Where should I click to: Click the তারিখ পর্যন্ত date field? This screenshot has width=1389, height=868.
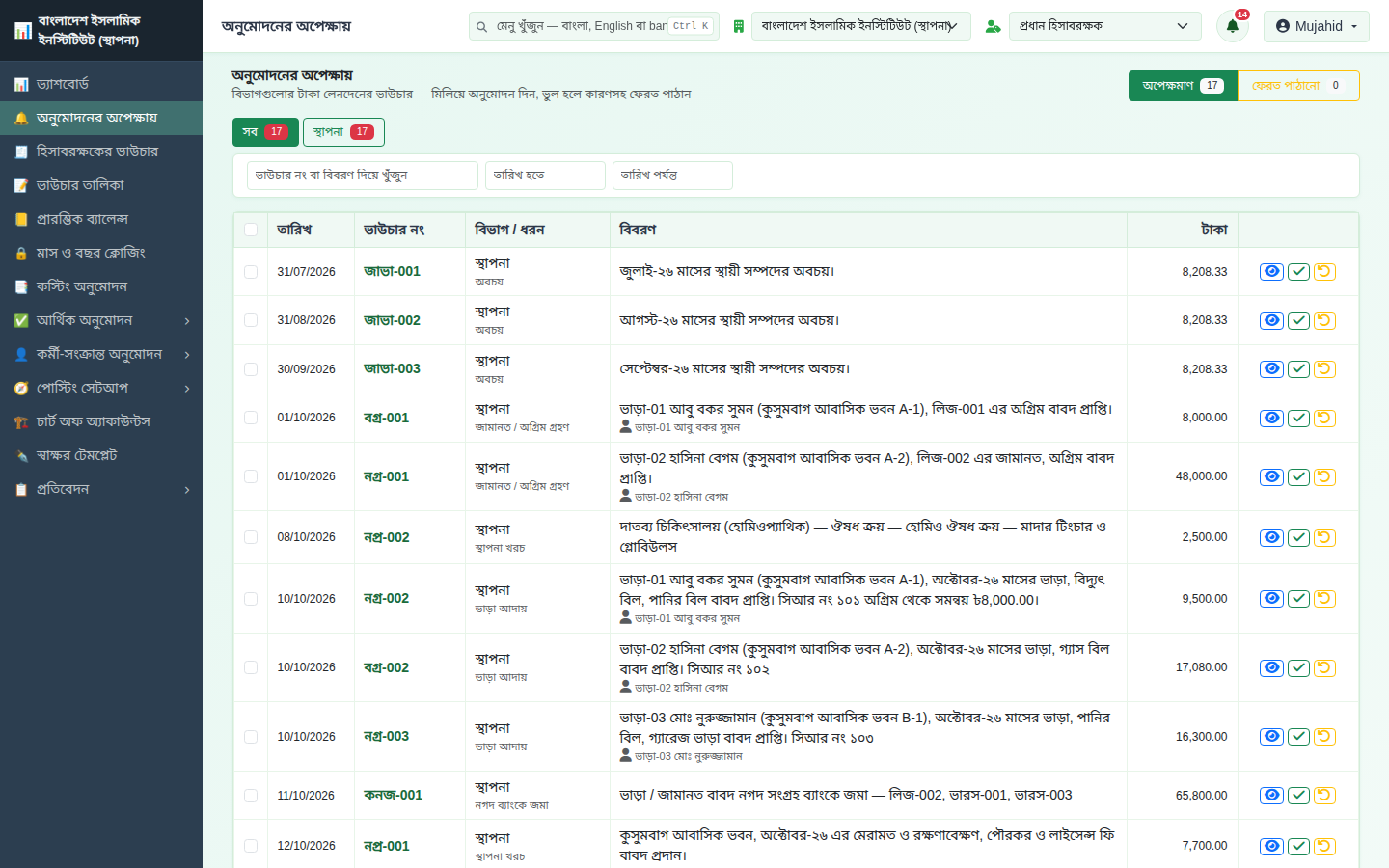pos(672,176)
